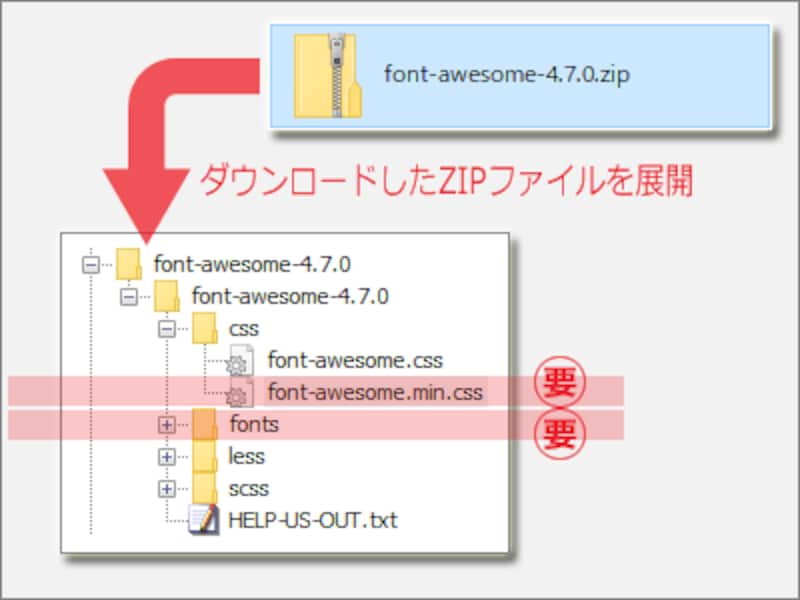Select the css tree label

(244, 329)
